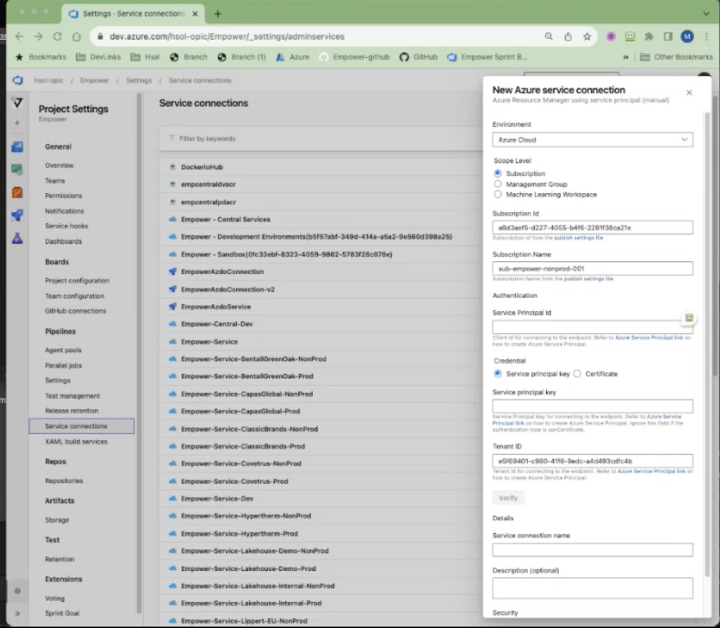Open the Boards icon in left rail
This screenshot has width=720, height=628.
pos(17,147)
